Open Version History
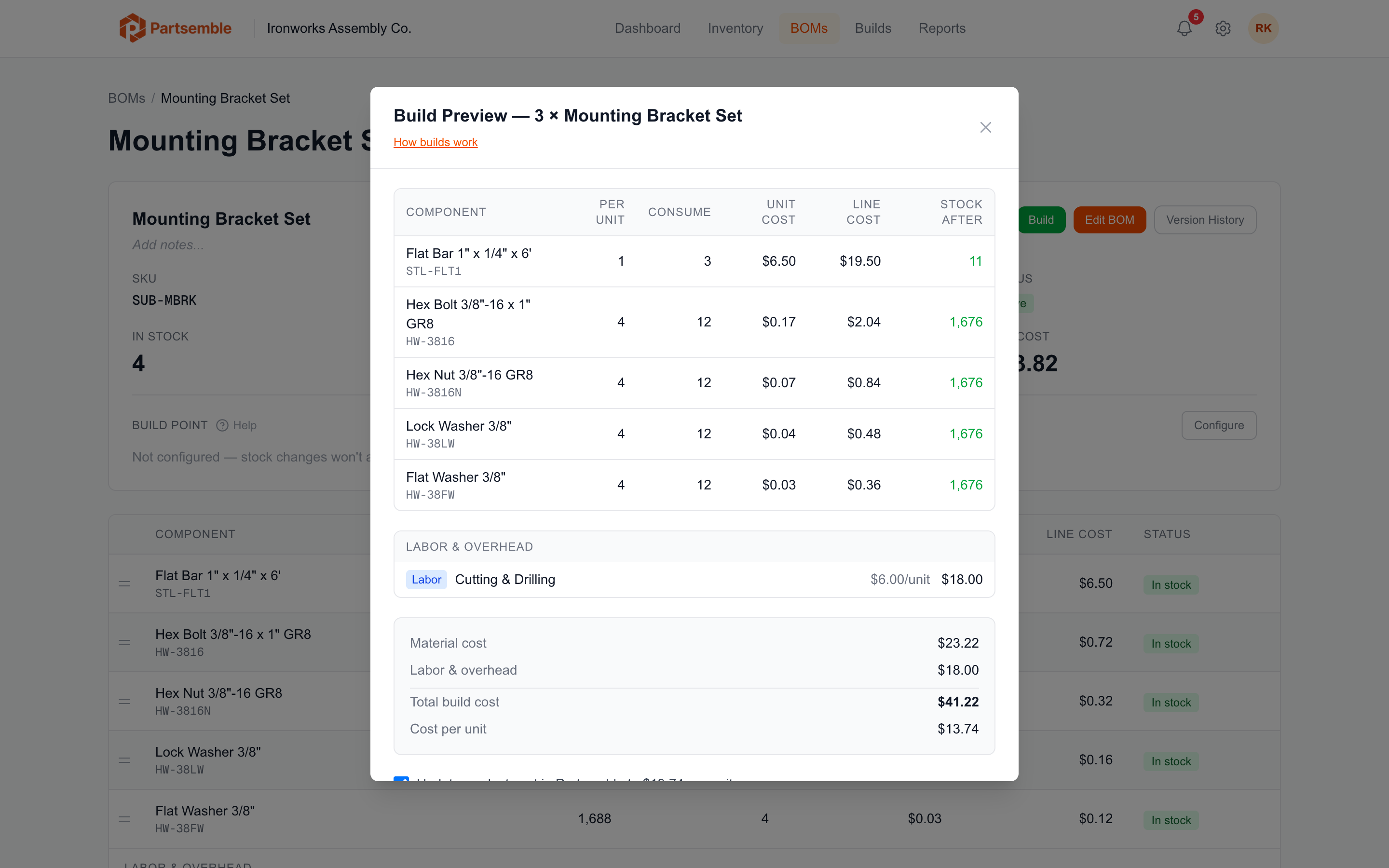The height and width of the screenshot is (868, 1389). [1205, 220]
